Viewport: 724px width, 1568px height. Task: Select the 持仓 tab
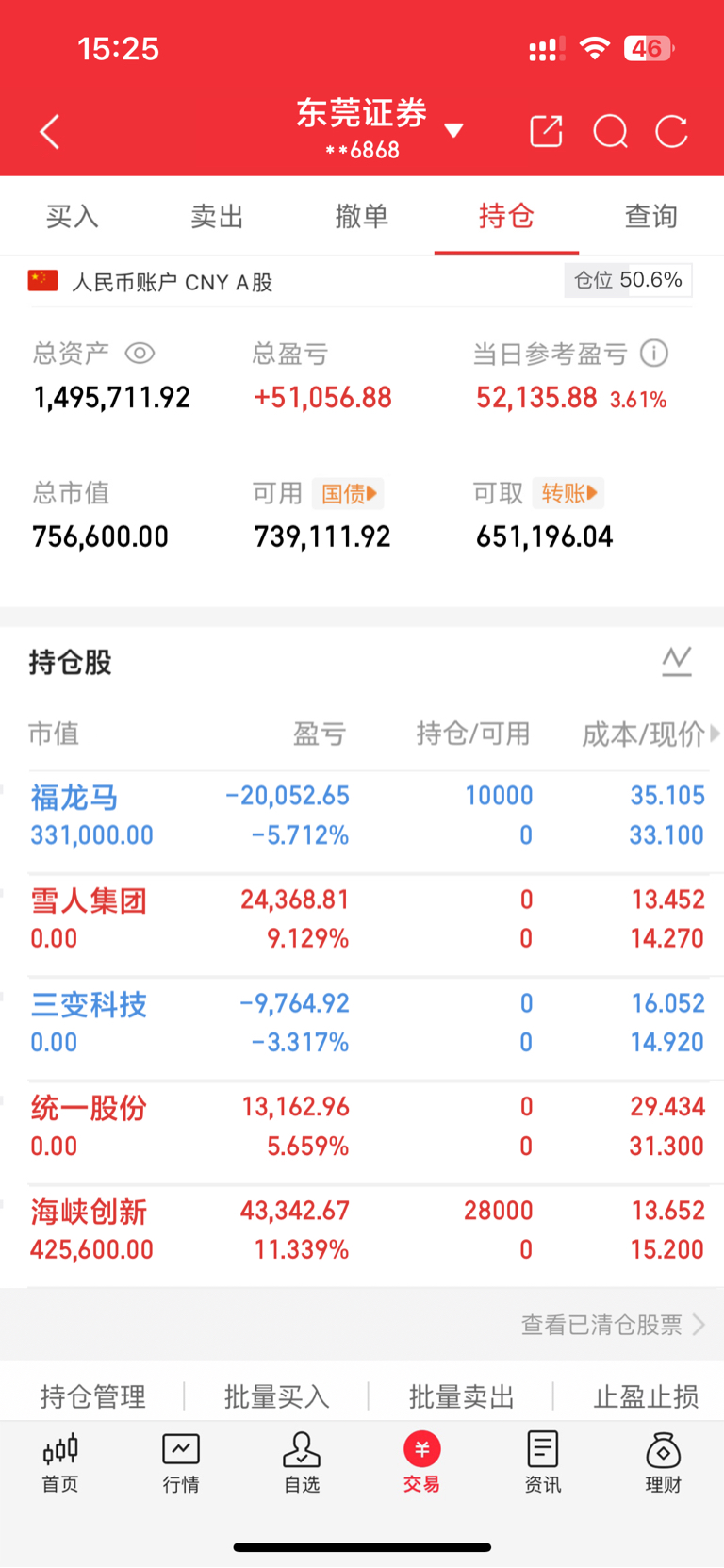pos(506,216)
